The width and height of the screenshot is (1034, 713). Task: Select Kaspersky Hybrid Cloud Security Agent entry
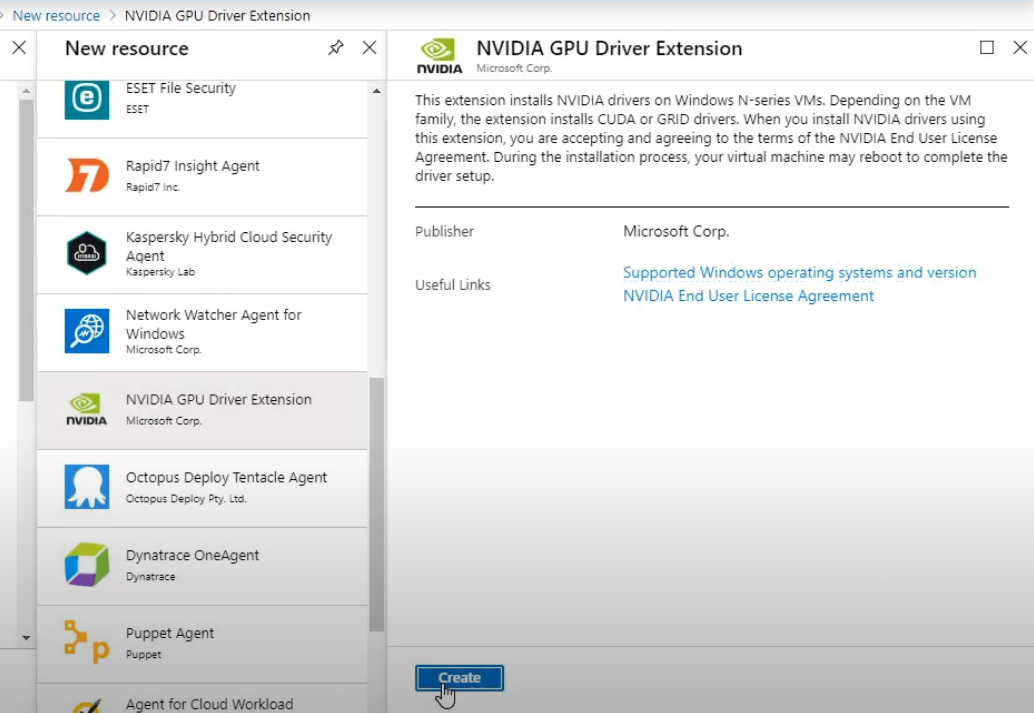pyautogui.click(x=202, y=255)
